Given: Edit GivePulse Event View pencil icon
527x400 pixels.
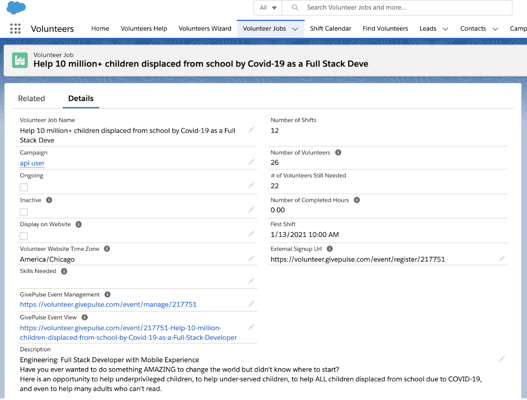Looking at the screenshot, I should [x=251, y=327].
